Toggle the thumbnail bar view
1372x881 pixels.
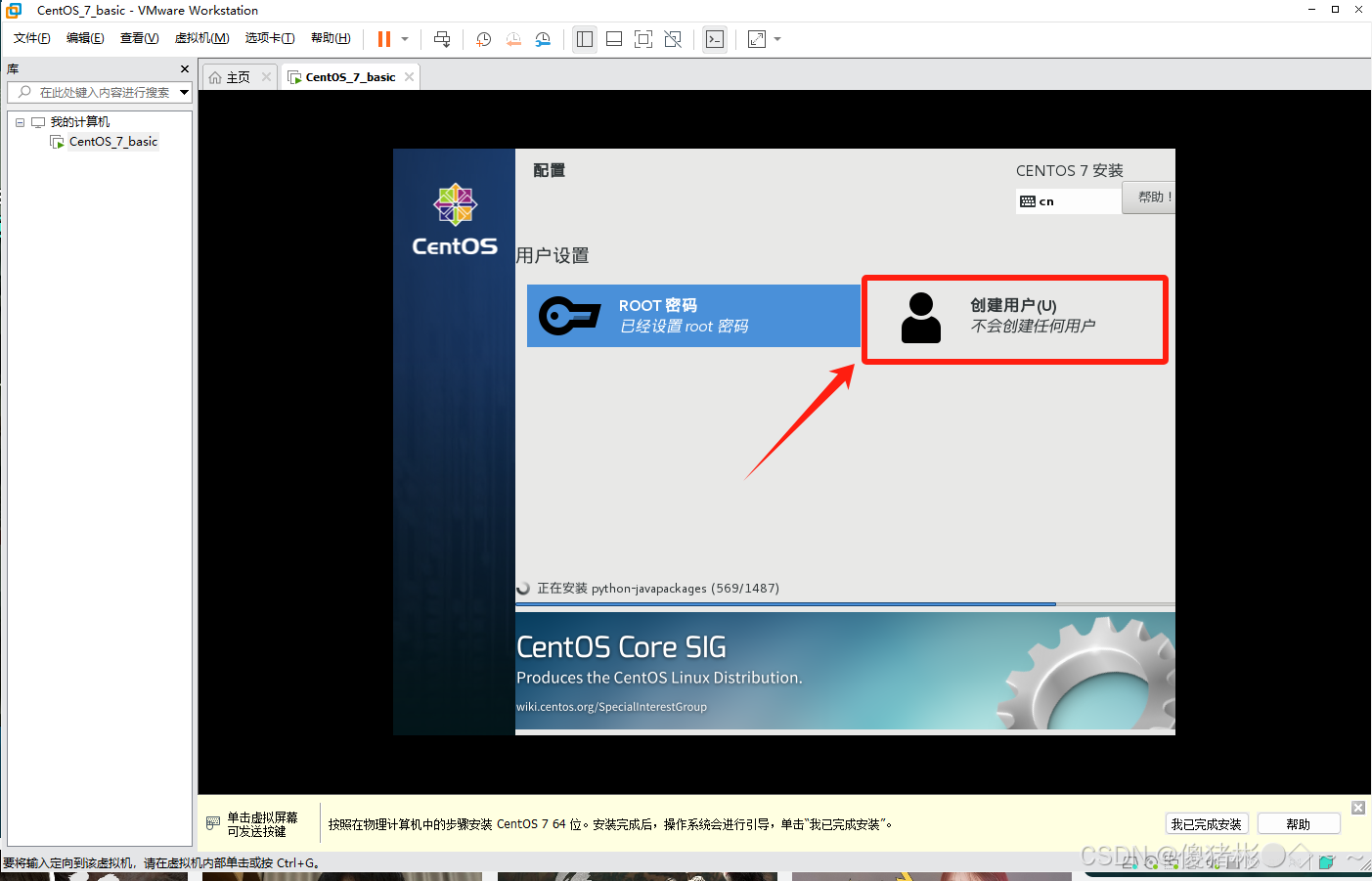tap(614, 39)
